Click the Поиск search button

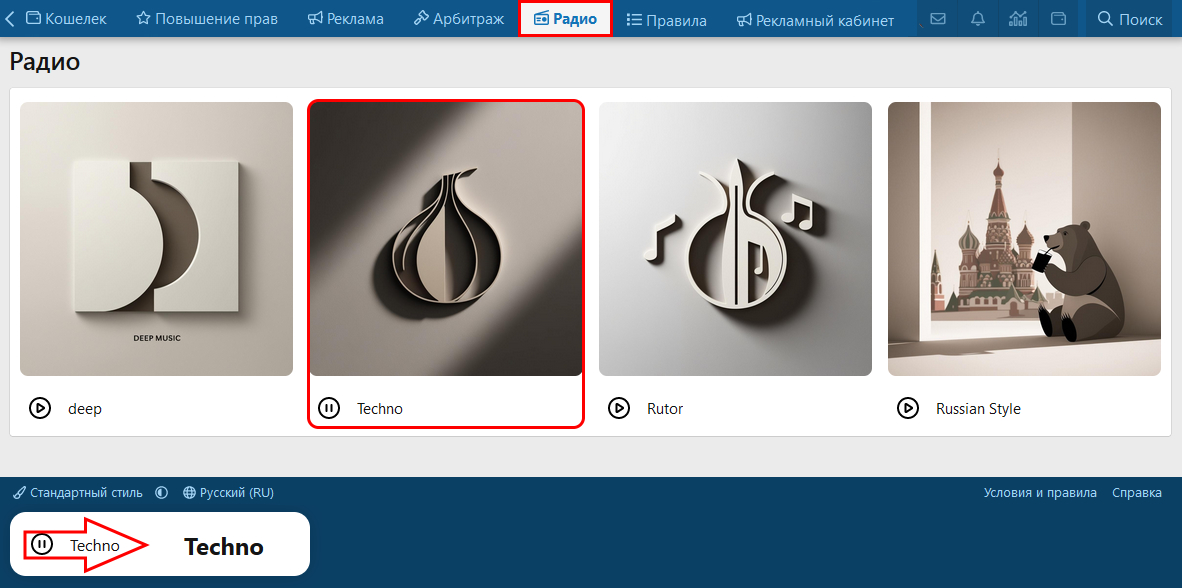click(x=1130, y=19)
